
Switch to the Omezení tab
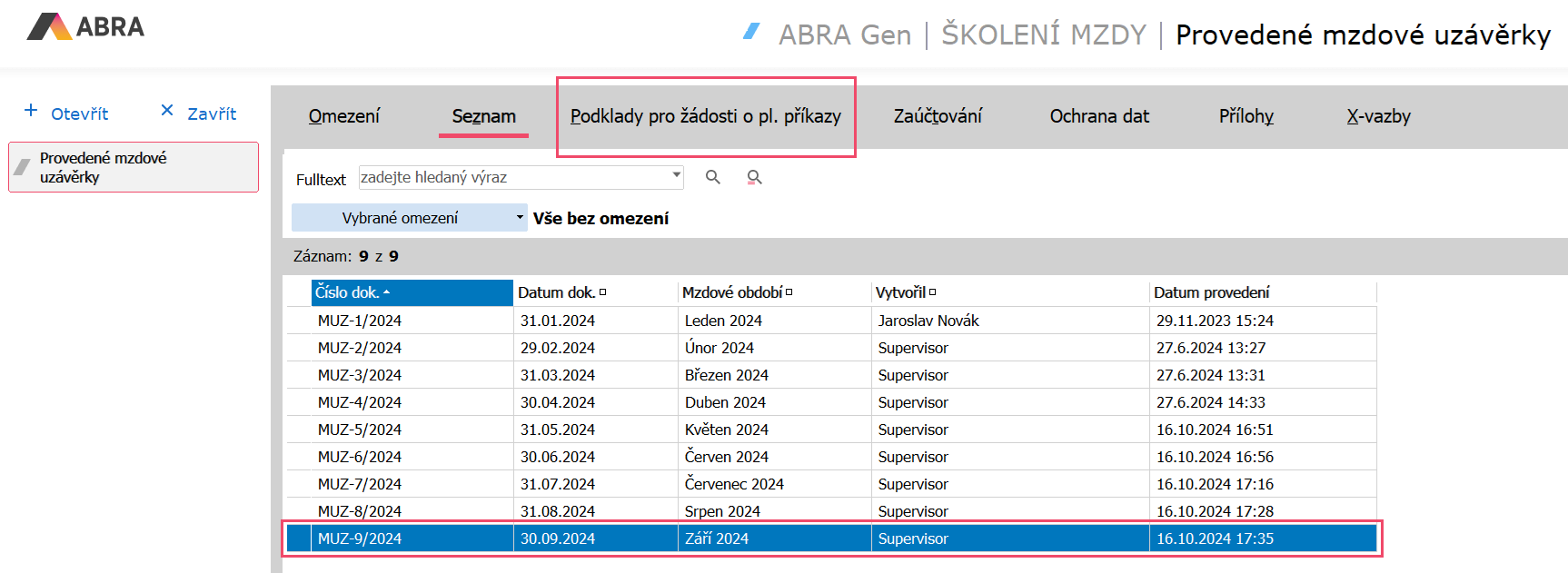point(344,116)
